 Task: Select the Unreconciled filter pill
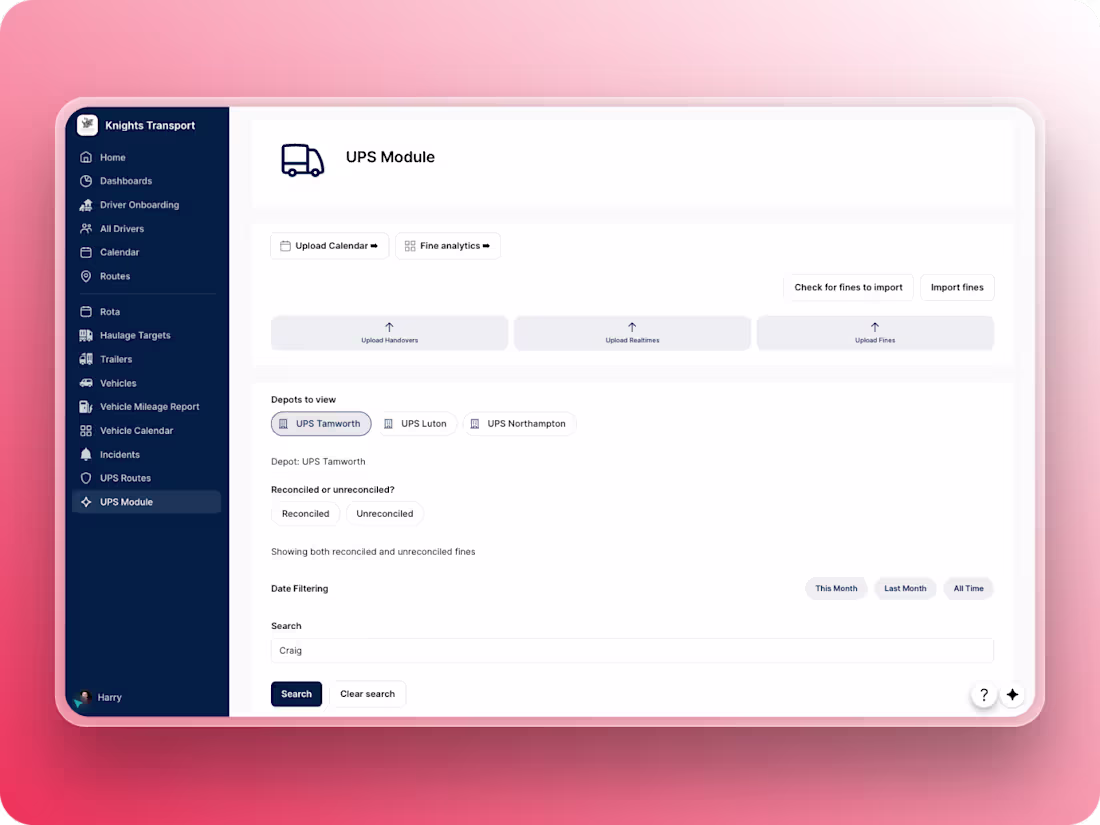[x=384, y=513]
